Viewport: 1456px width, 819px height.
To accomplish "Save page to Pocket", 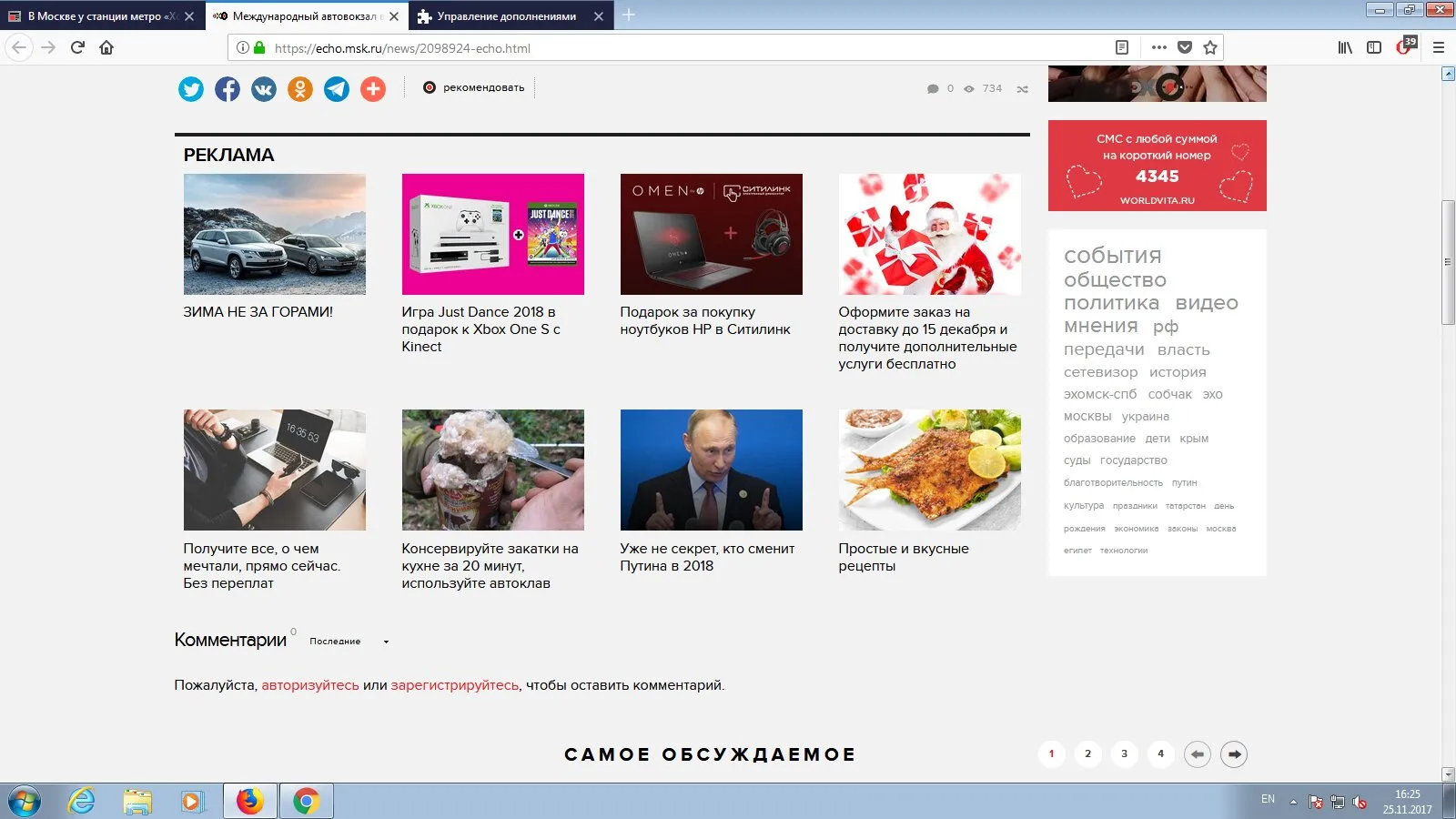I will tap(1185, 47).
